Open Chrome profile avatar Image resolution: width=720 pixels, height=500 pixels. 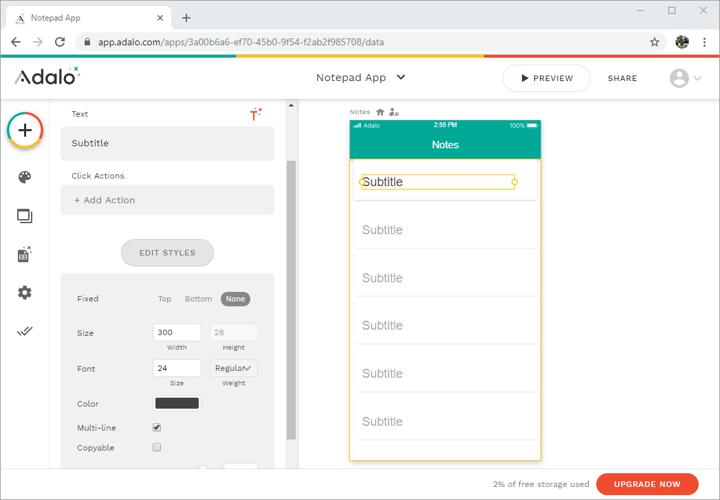(x=682, y=42)
